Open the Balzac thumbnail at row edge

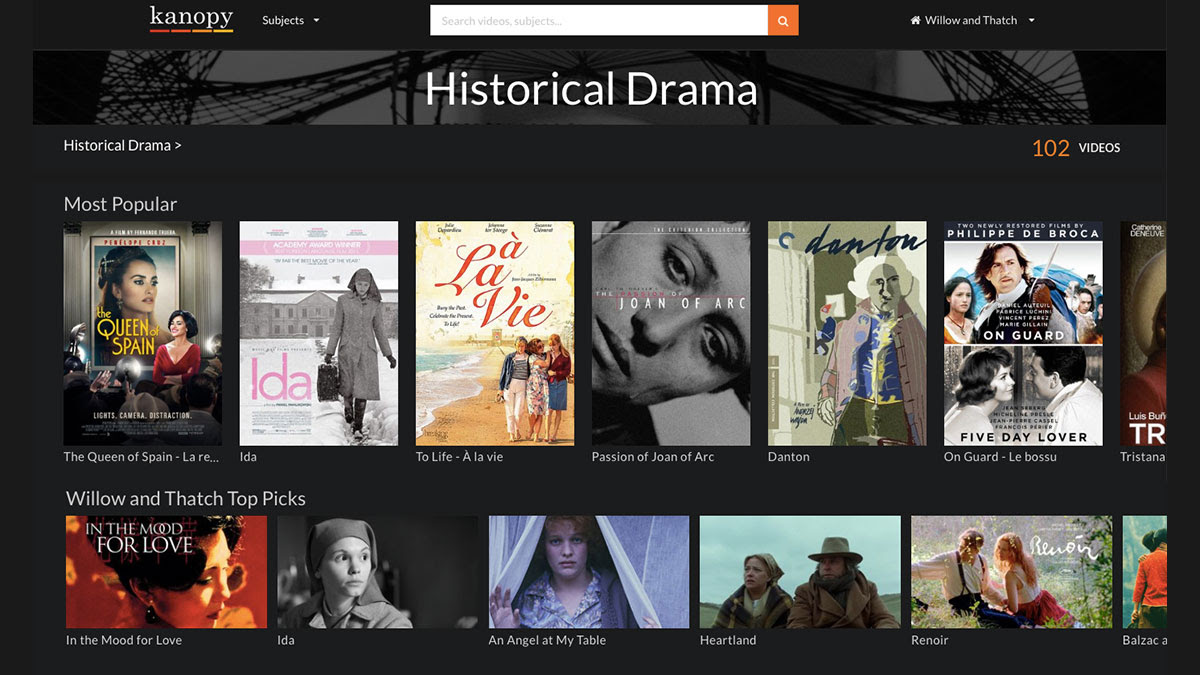(x=1145, y=572)
